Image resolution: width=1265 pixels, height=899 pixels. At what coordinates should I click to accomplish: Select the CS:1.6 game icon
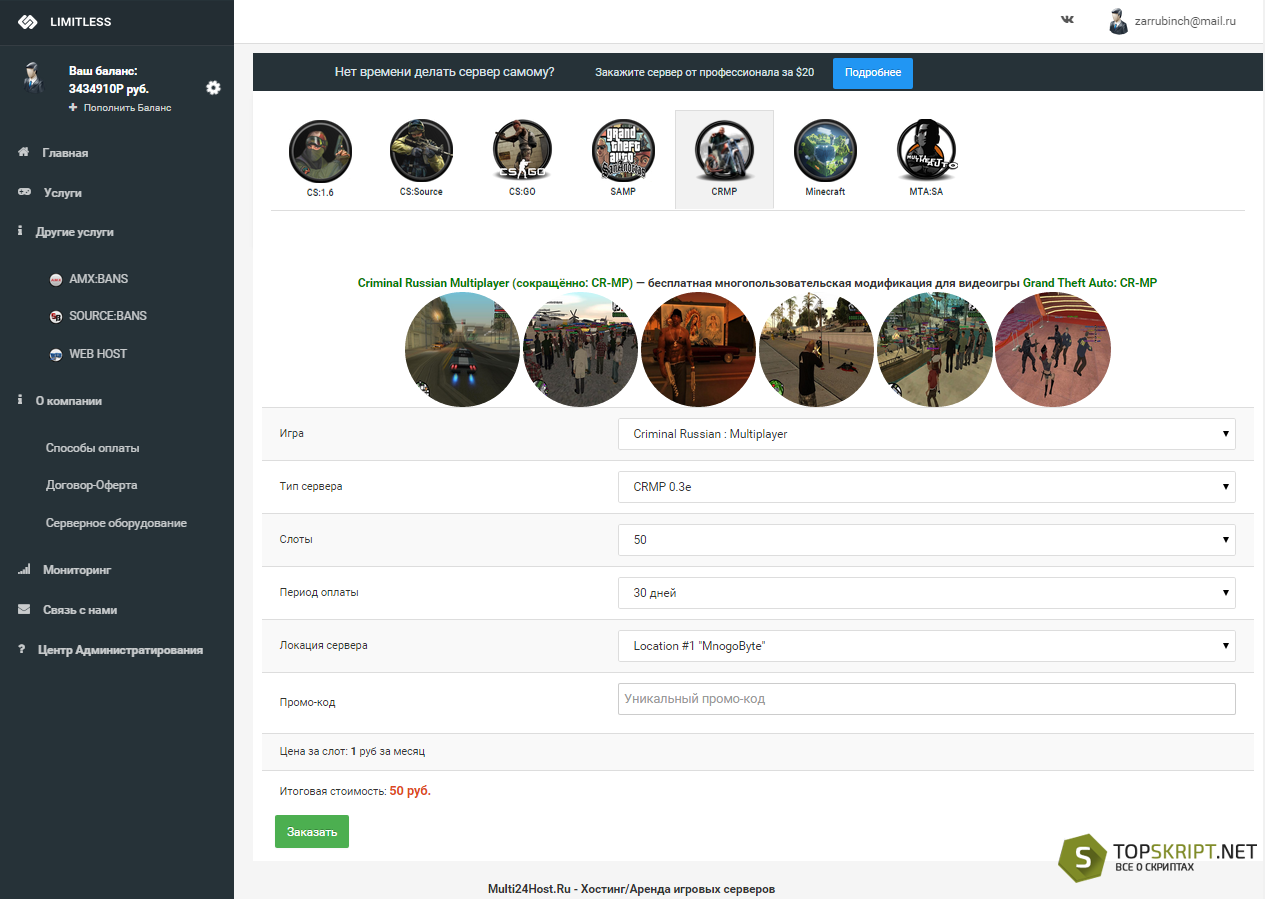pyautogui.click(x=320, y=152)
